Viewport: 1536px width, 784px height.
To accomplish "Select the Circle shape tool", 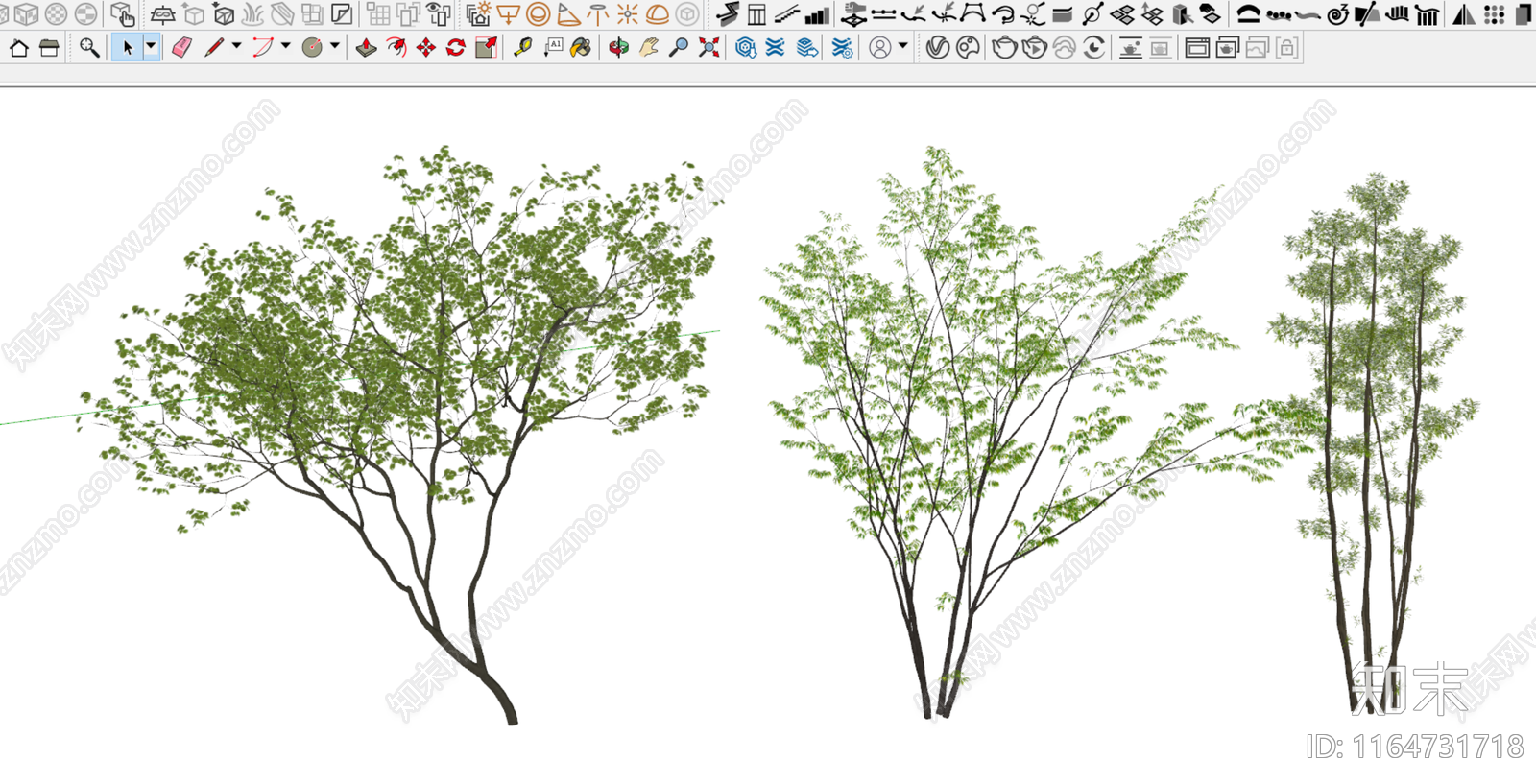I will point(312,47).
